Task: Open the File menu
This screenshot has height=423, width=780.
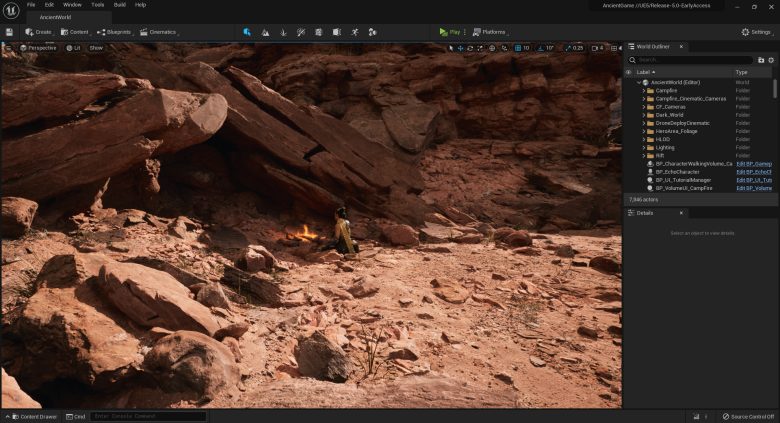Action: pyautogui.click(x=31, y=5)
